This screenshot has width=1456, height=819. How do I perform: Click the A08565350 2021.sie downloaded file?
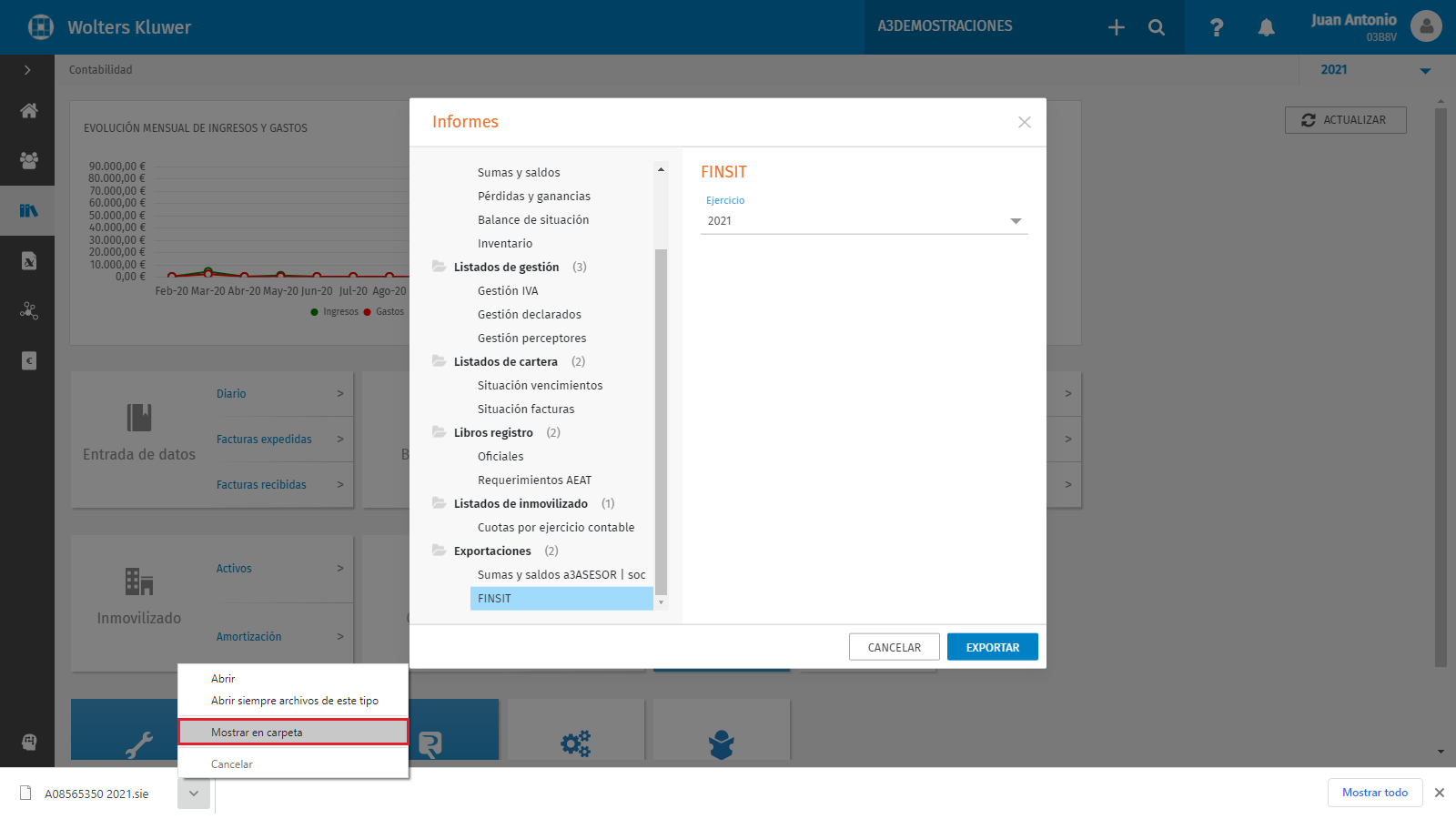[96, 794]
